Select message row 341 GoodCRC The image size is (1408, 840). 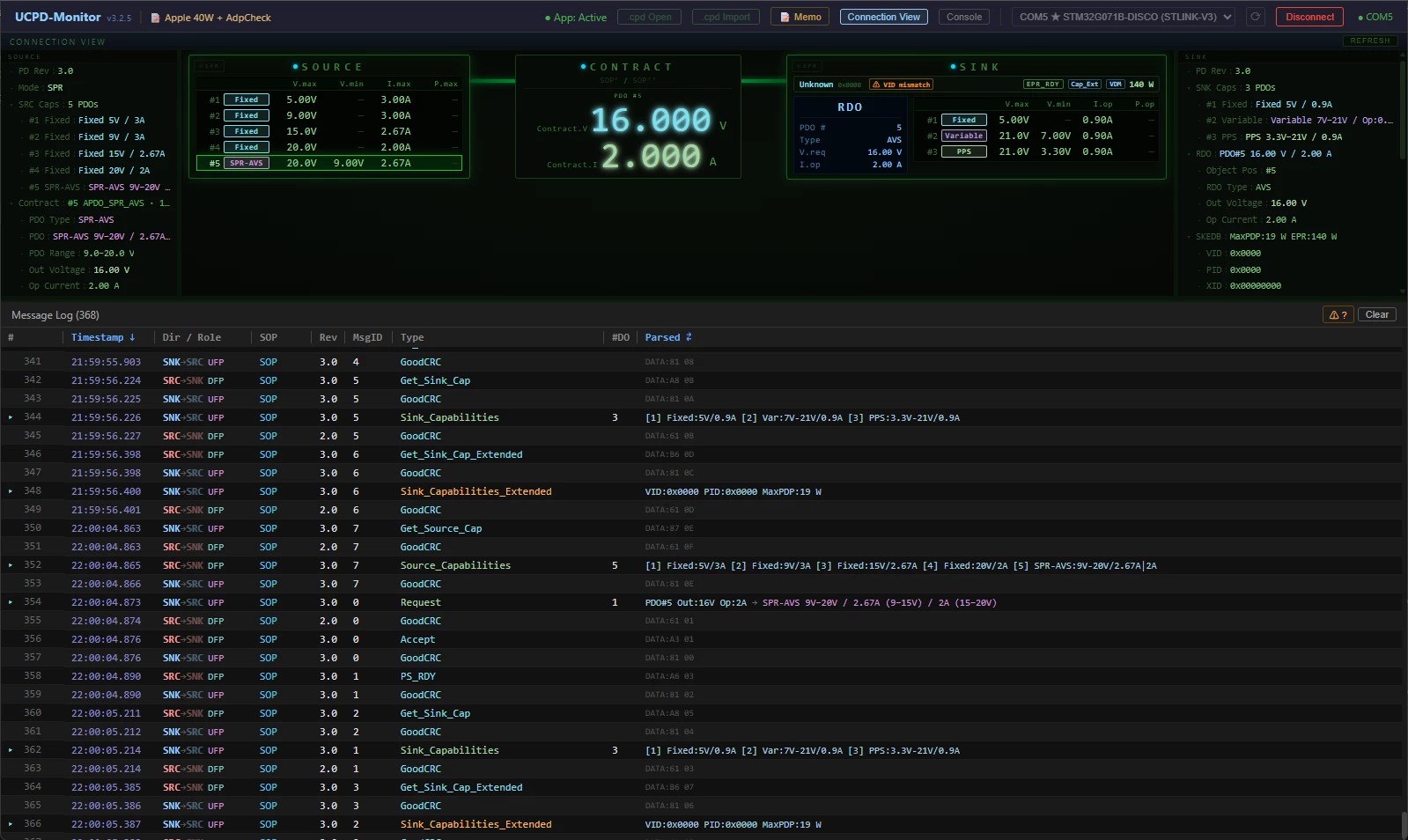coord(701,362)
